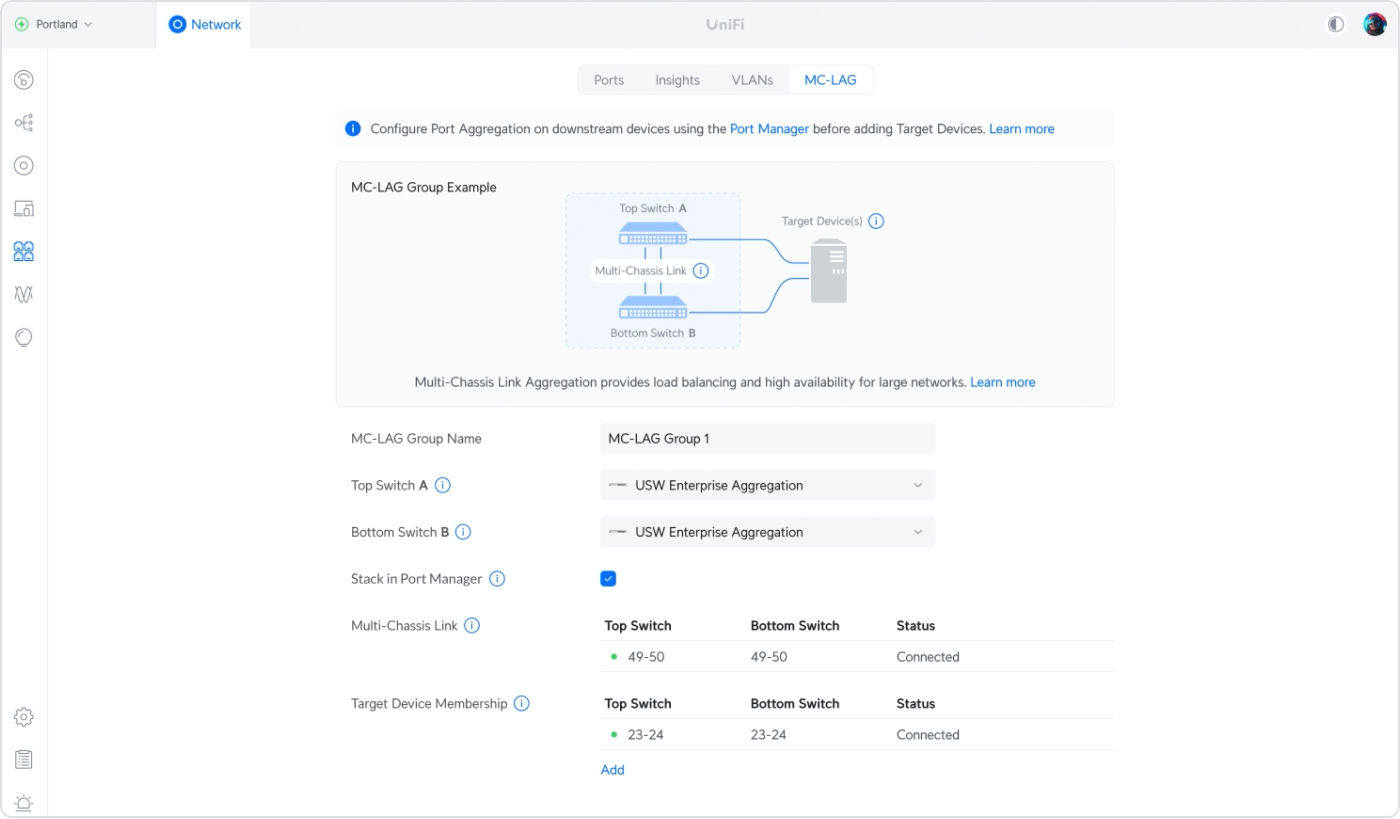Viewport: 1400px width, 819px height.
Task: Click the Network application icon
Action: pyautogui.click(x=178, y=24)
